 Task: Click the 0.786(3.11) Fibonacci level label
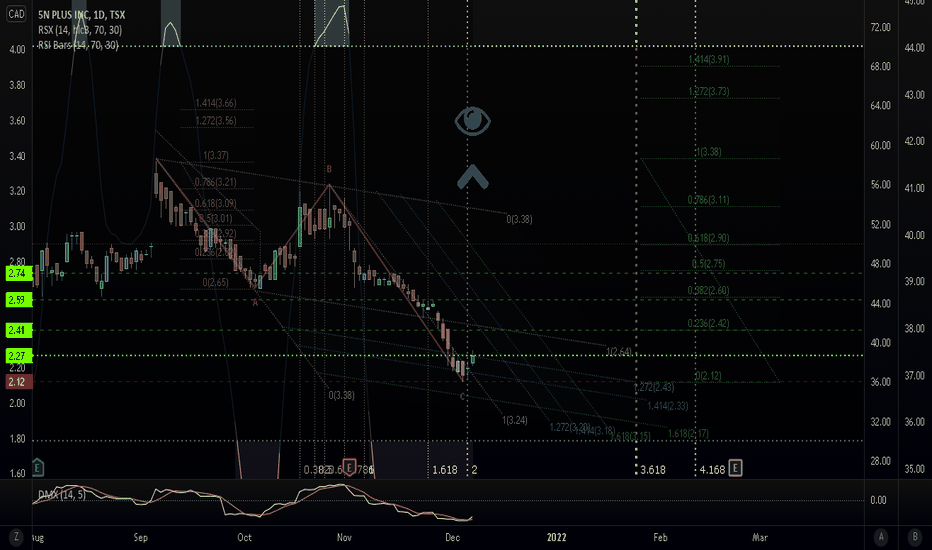pos(709,200)
